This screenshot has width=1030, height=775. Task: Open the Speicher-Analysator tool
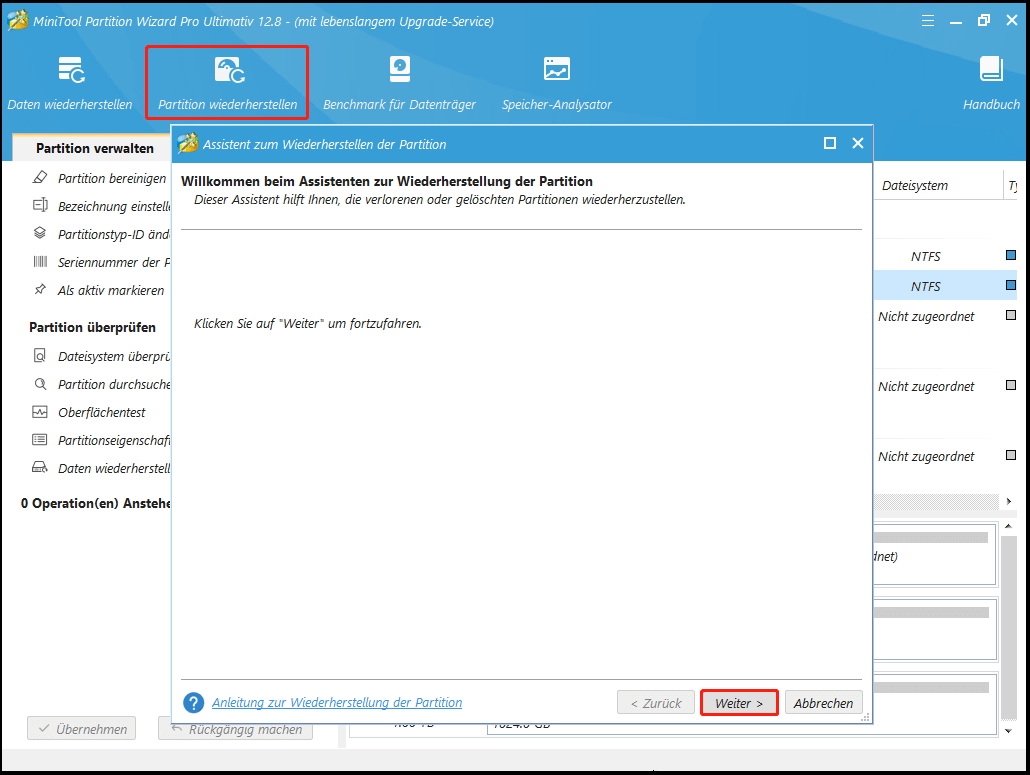click(x=556, y=83)
